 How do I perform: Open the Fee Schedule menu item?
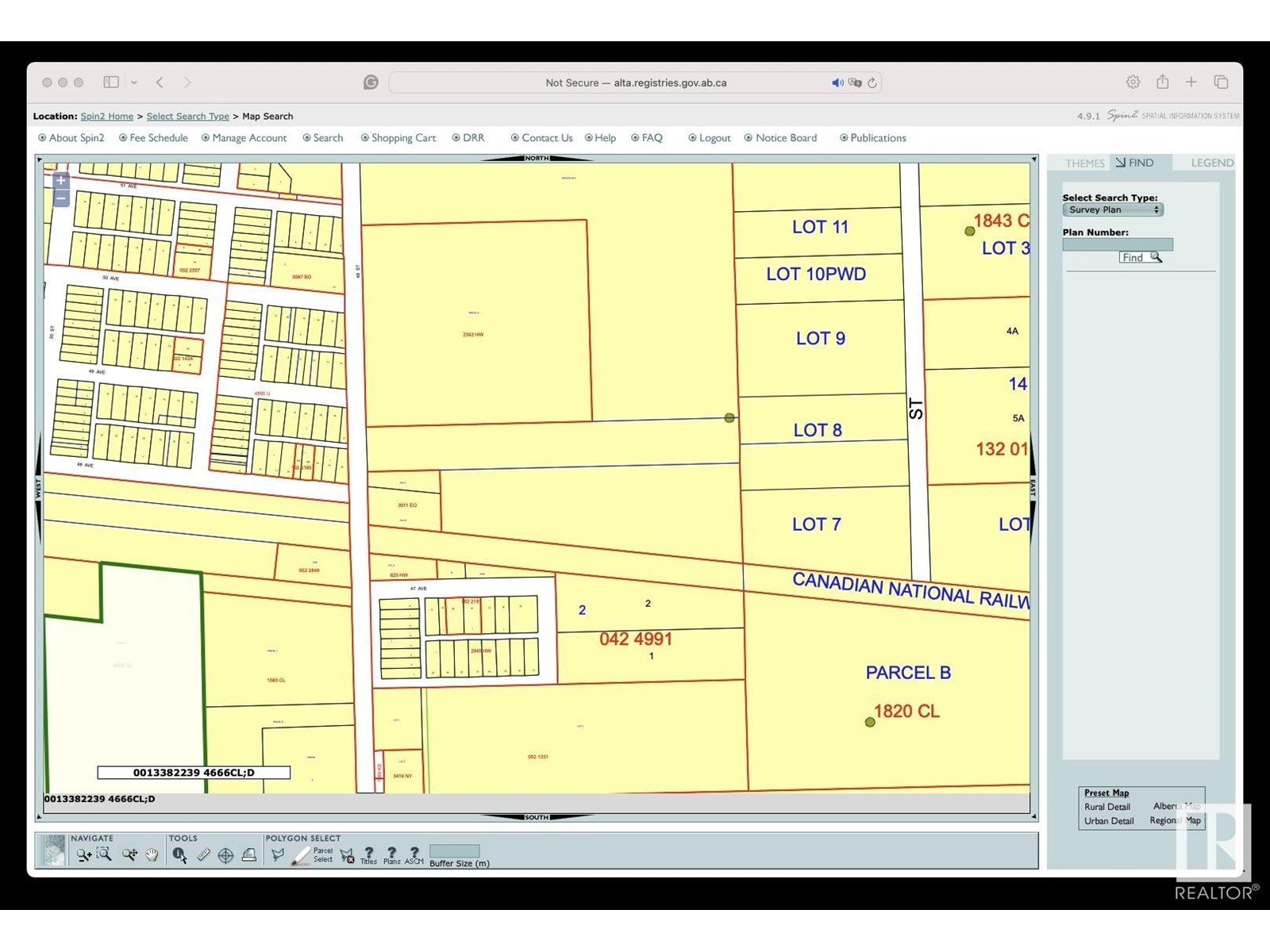click(158, 138)
